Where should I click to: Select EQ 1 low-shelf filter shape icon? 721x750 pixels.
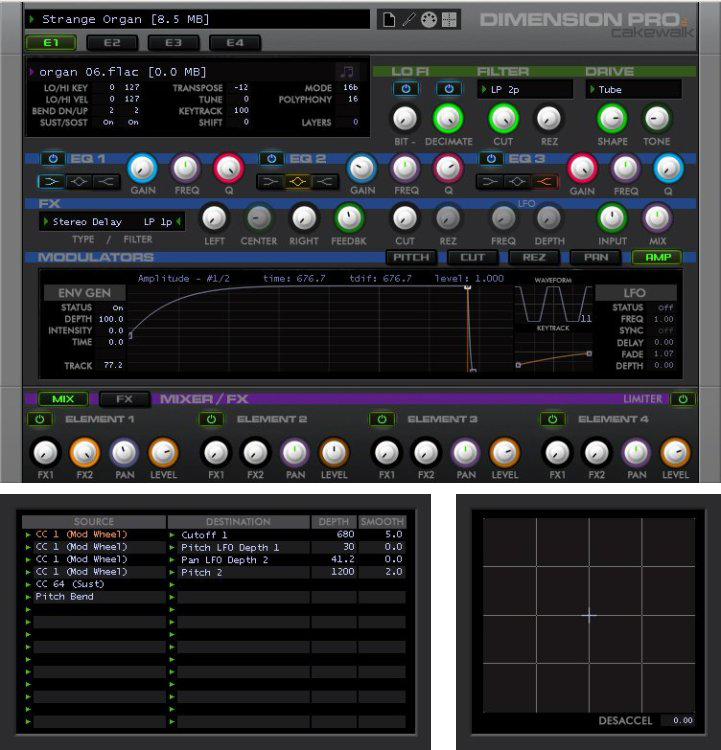coord(52,182)
